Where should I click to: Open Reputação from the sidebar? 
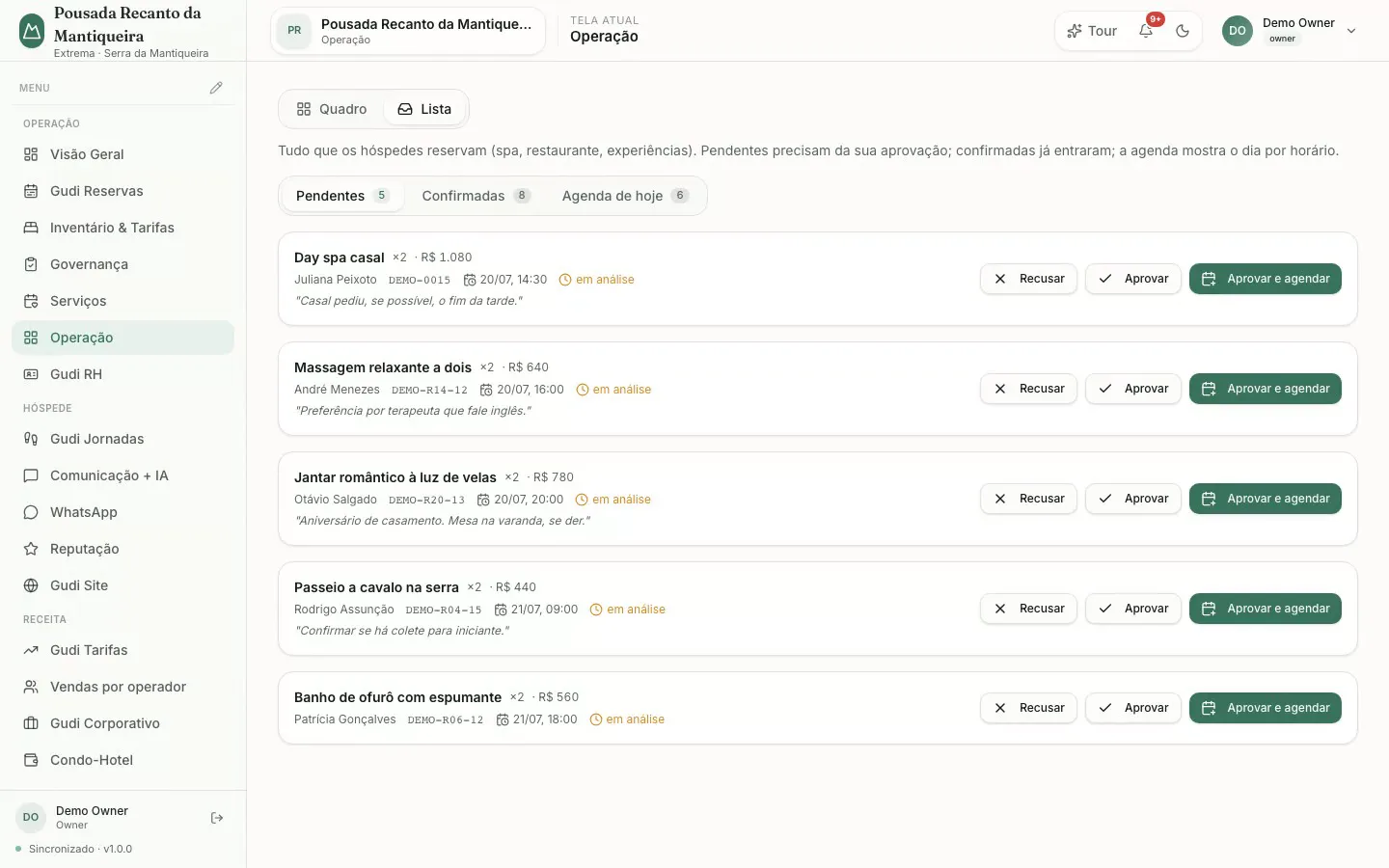point(123,549)
